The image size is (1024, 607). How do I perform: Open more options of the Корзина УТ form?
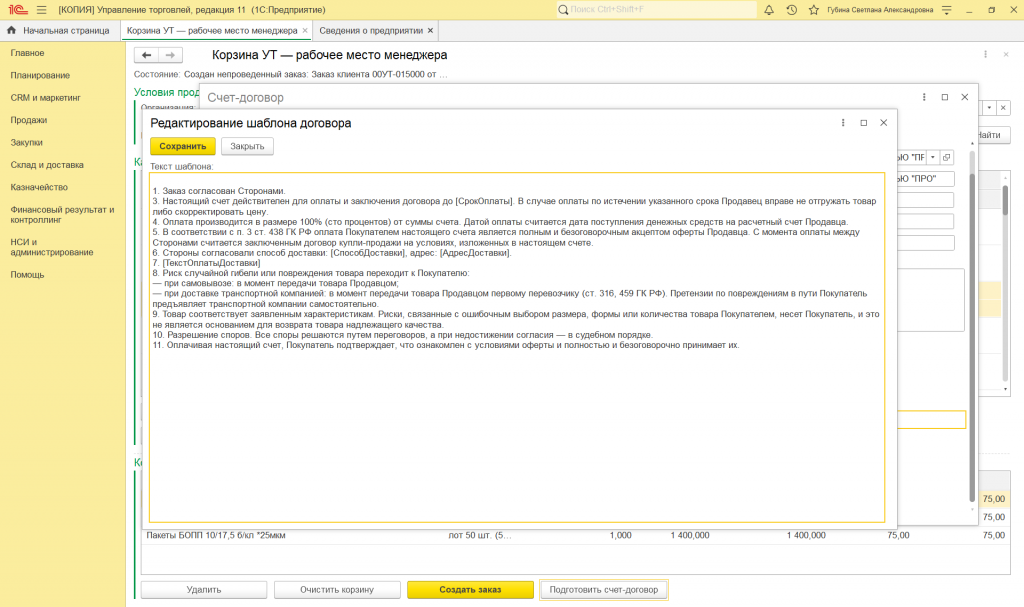(985, 54)
